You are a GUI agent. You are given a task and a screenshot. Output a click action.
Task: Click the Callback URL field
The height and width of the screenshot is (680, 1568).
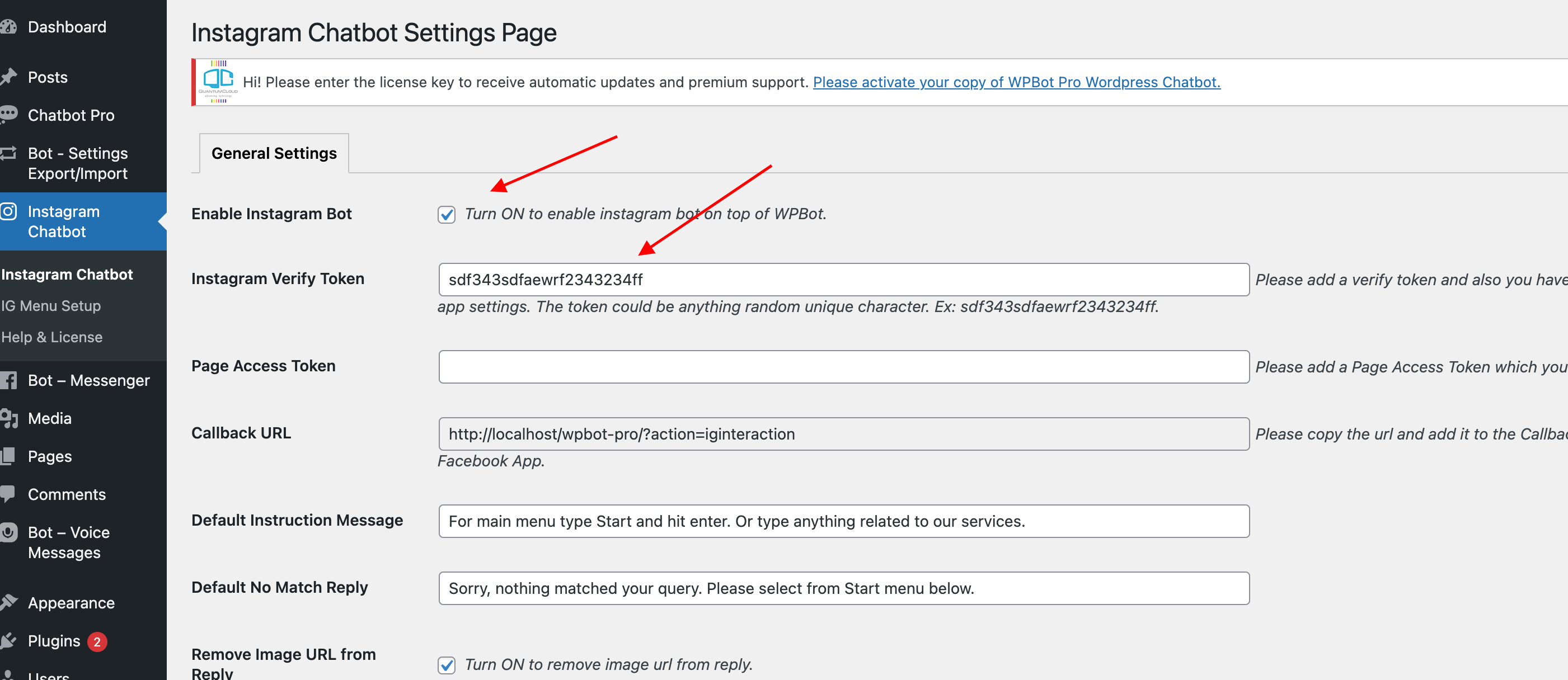[x=844, y=433]
